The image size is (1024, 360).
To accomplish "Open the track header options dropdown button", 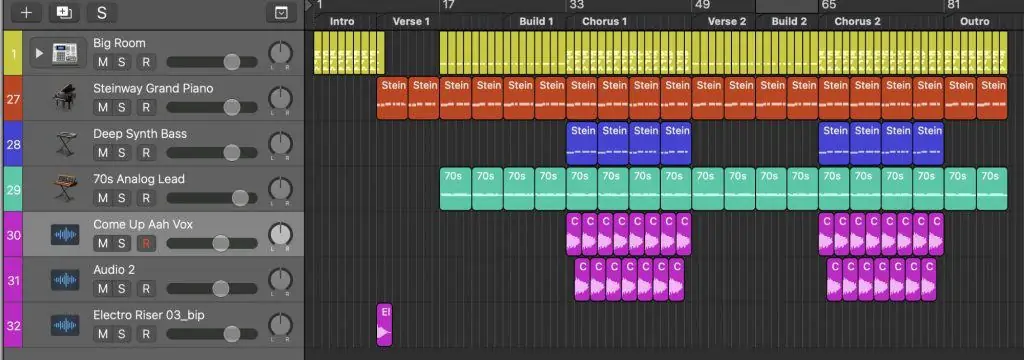I will [281, 12].
